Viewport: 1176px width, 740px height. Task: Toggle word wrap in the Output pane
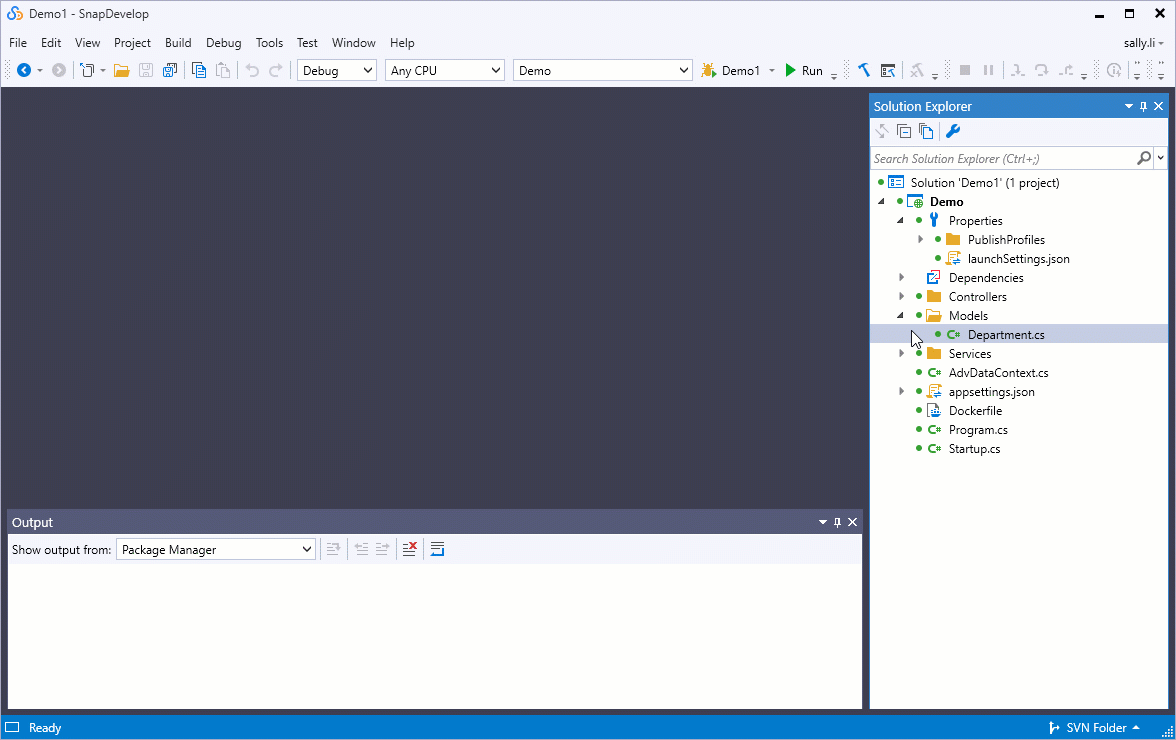(x=437, y=550)
